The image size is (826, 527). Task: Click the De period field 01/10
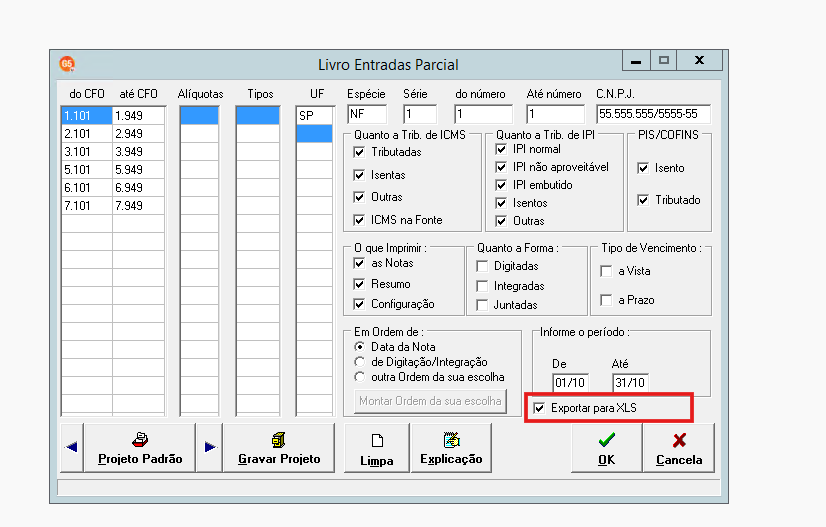click(571, 383)
